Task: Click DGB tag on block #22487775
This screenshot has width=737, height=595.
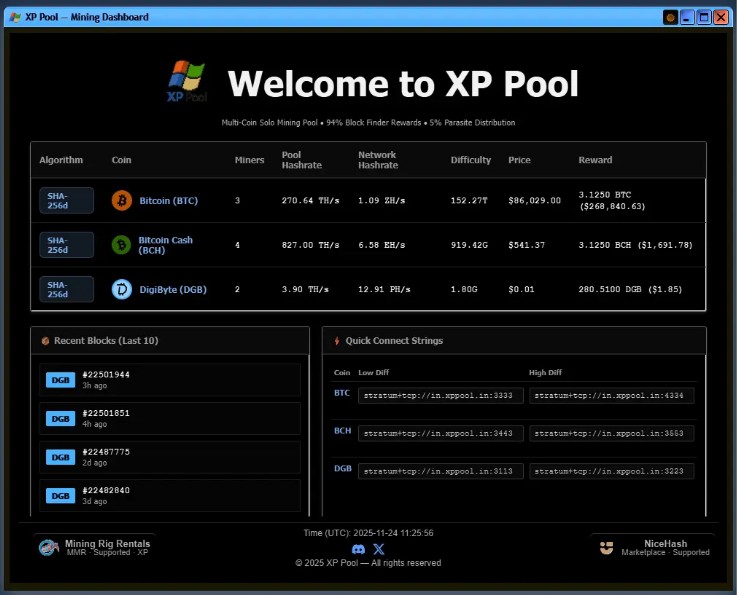Action: tap(60, 457)
